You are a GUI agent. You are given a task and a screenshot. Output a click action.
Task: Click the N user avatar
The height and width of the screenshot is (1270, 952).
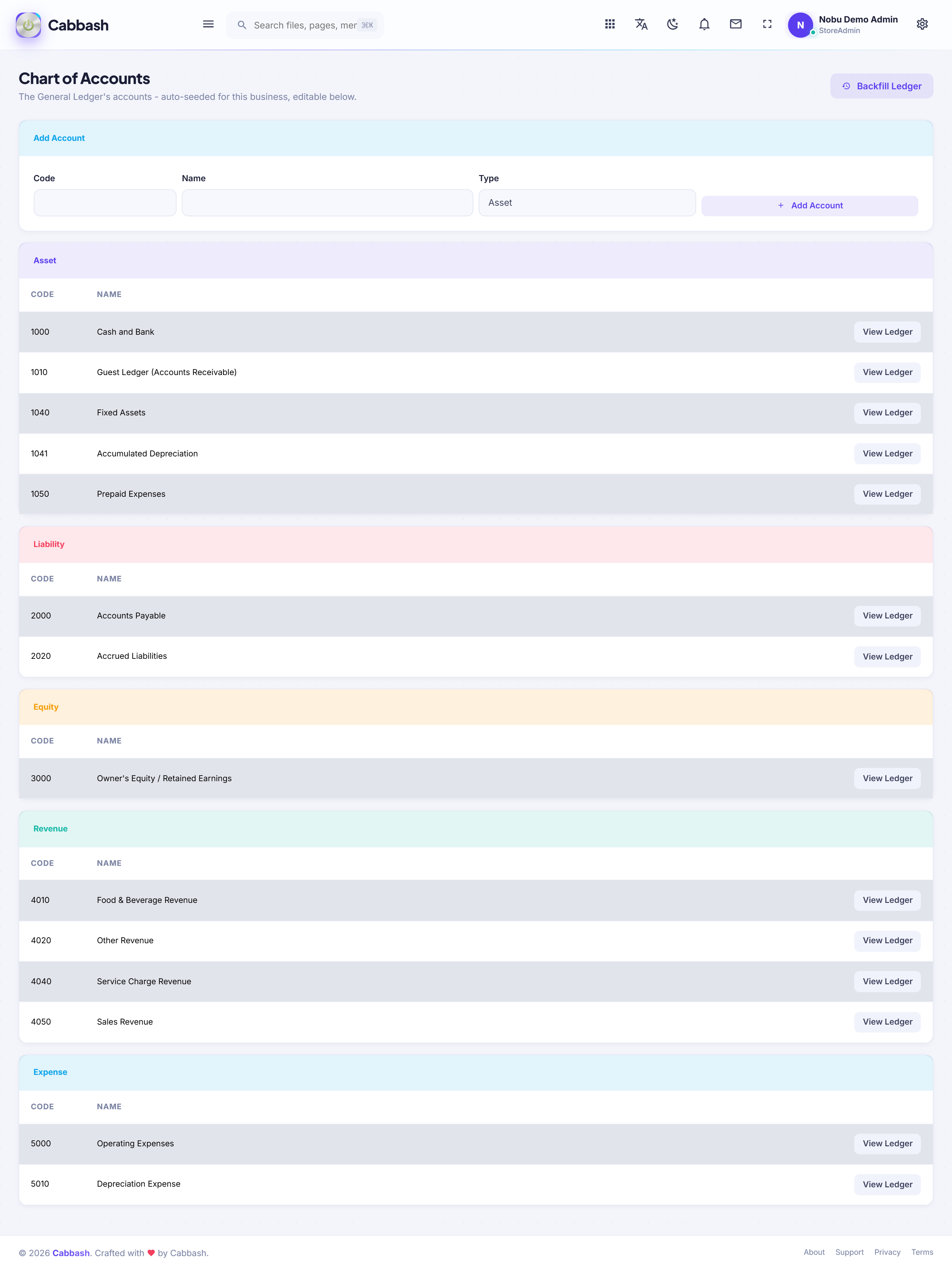800,25
